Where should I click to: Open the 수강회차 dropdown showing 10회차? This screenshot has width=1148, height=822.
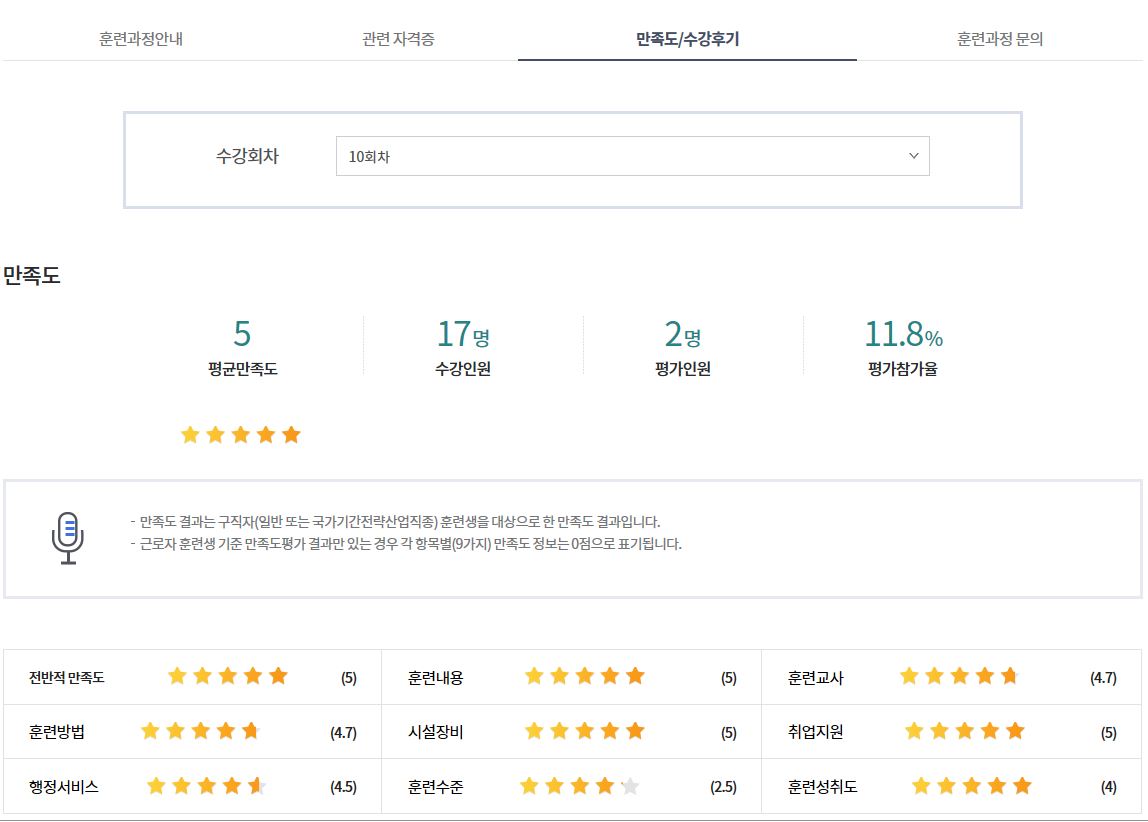(x=632, y=157)
